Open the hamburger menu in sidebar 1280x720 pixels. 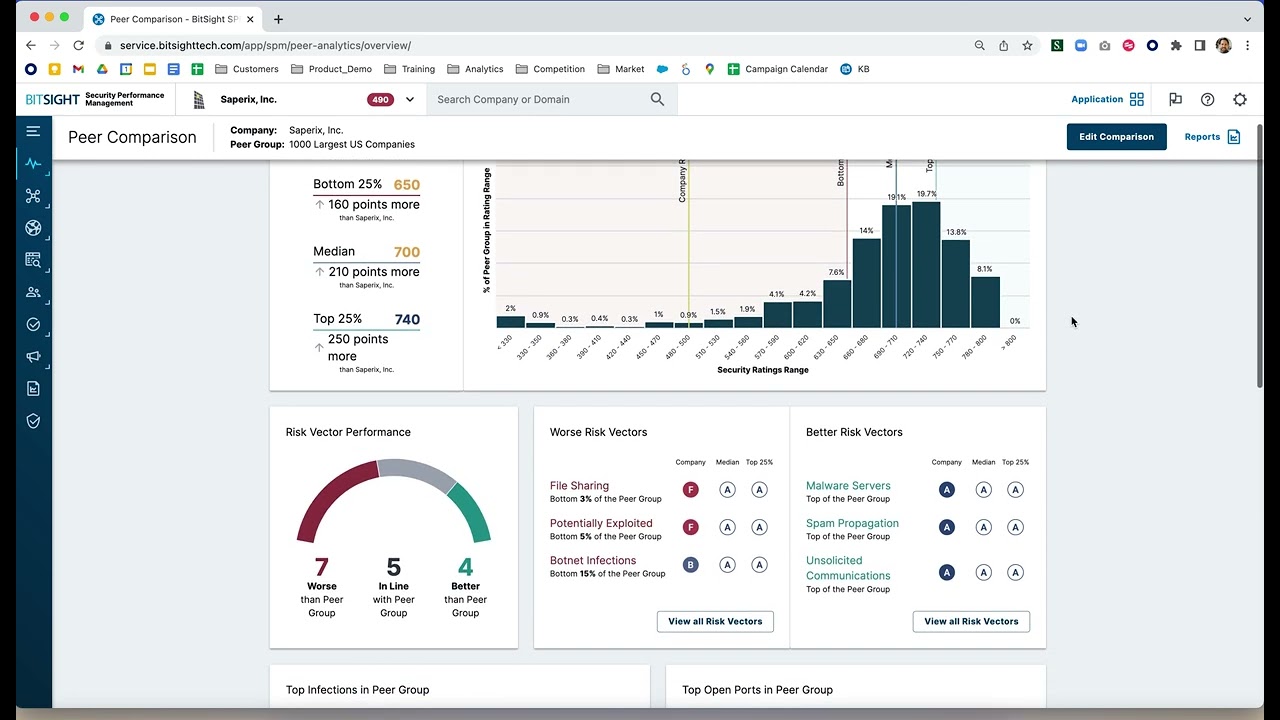(x=33, y=131)
